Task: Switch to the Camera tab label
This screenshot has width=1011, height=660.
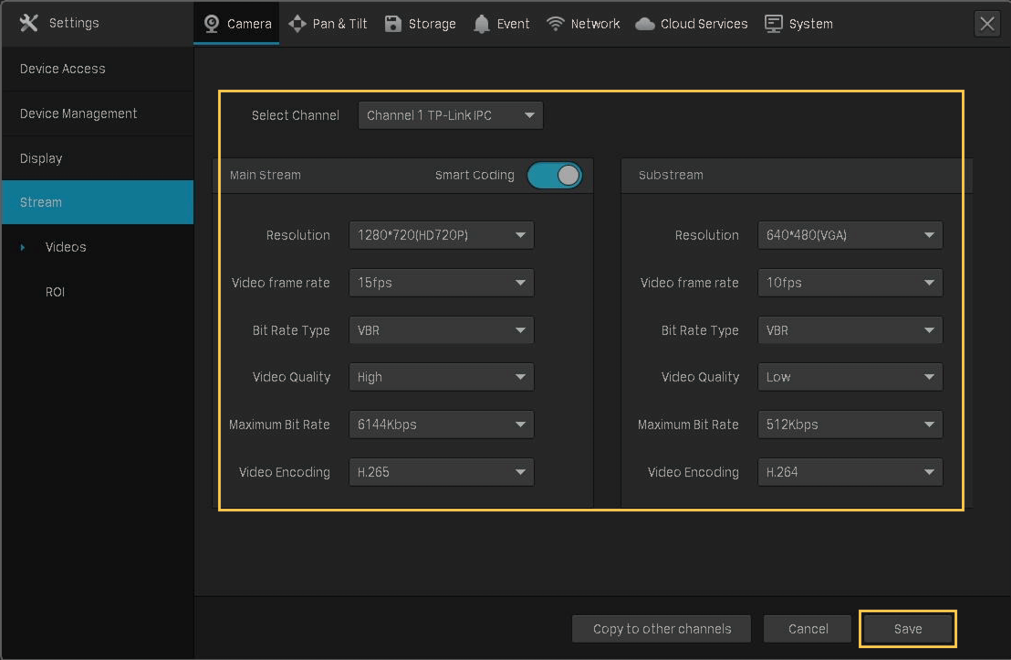Action: click(x=249, y=24)
